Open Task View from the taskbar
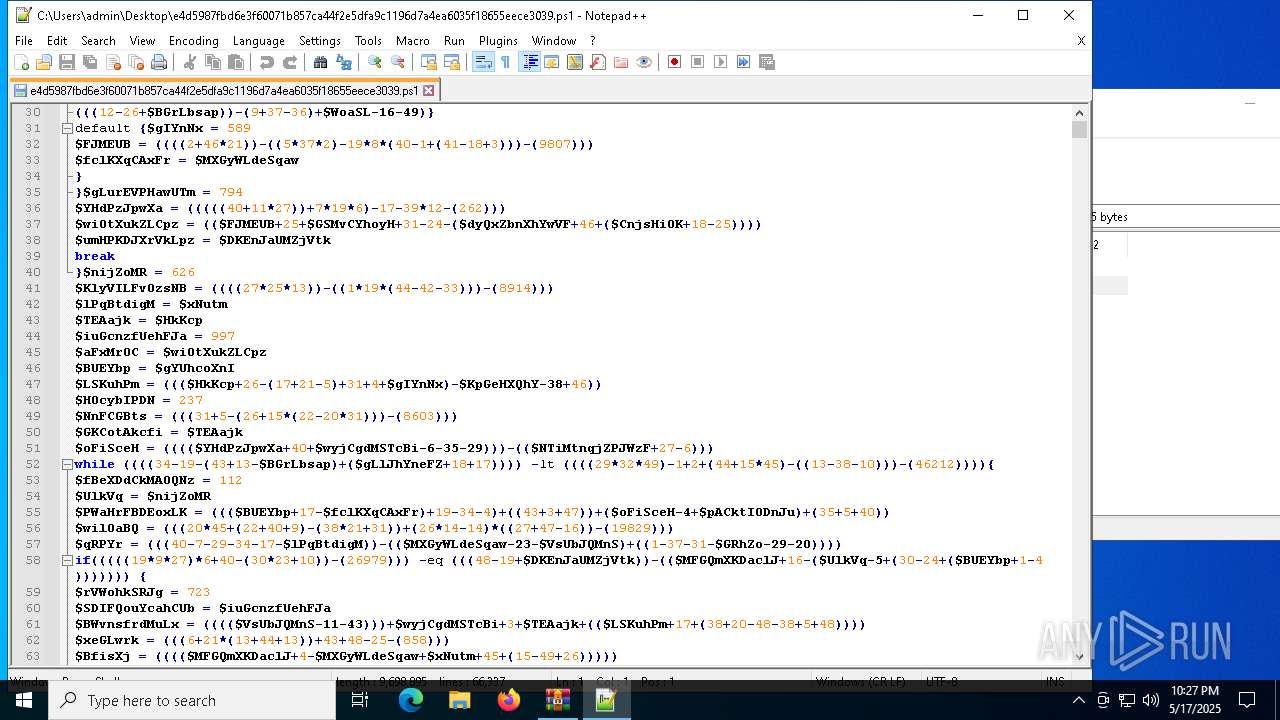The height and width of the screenshot is (720, 1280). 360,700
